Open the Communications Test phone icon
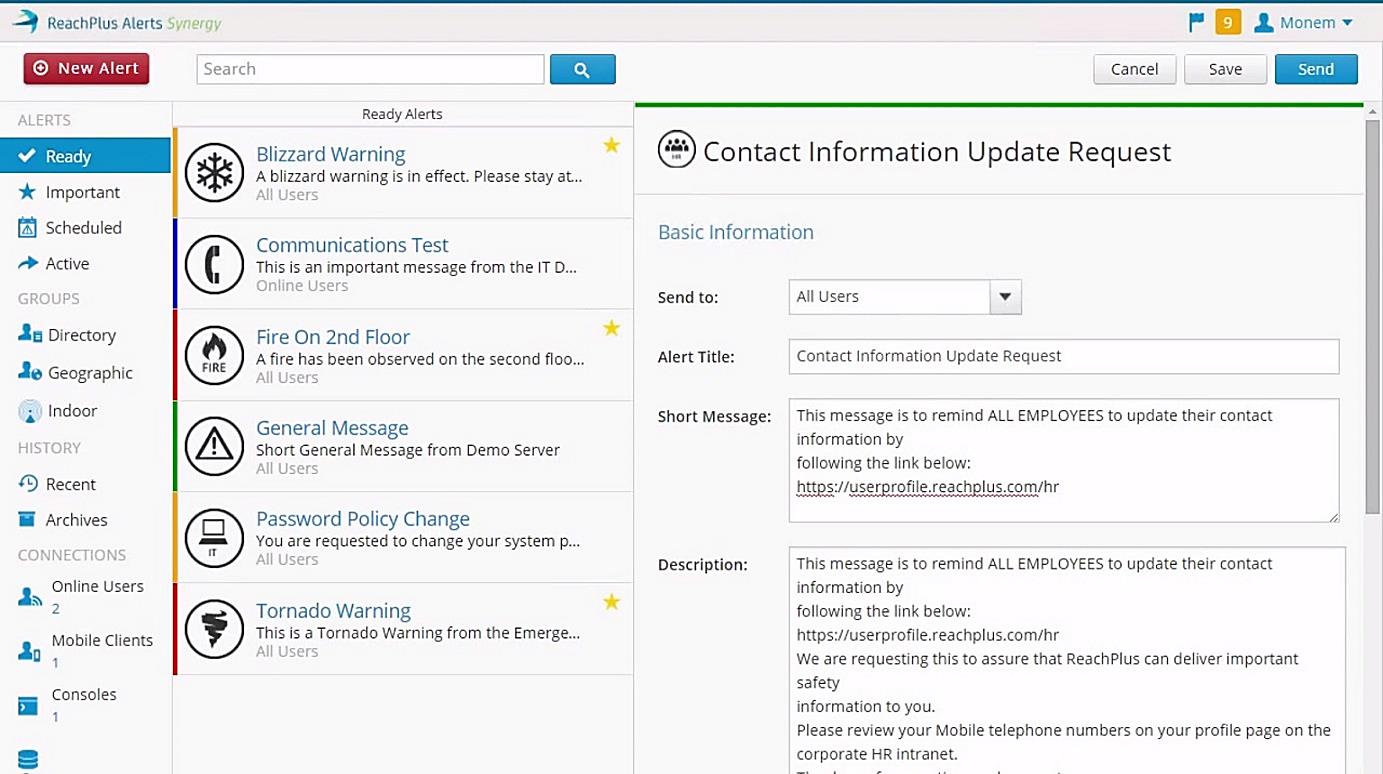1383x774 pixels. click(214, 262)
